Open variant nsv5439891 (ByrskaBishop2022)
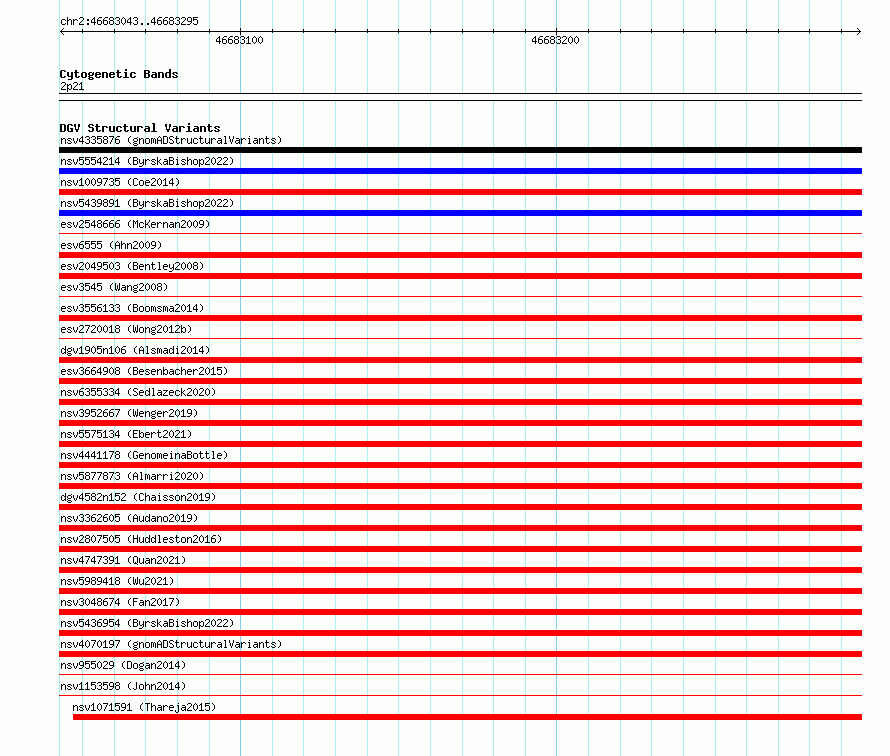The height and width of the screenshot is (756, 890). pyautogui.click(x=147, y=203)
